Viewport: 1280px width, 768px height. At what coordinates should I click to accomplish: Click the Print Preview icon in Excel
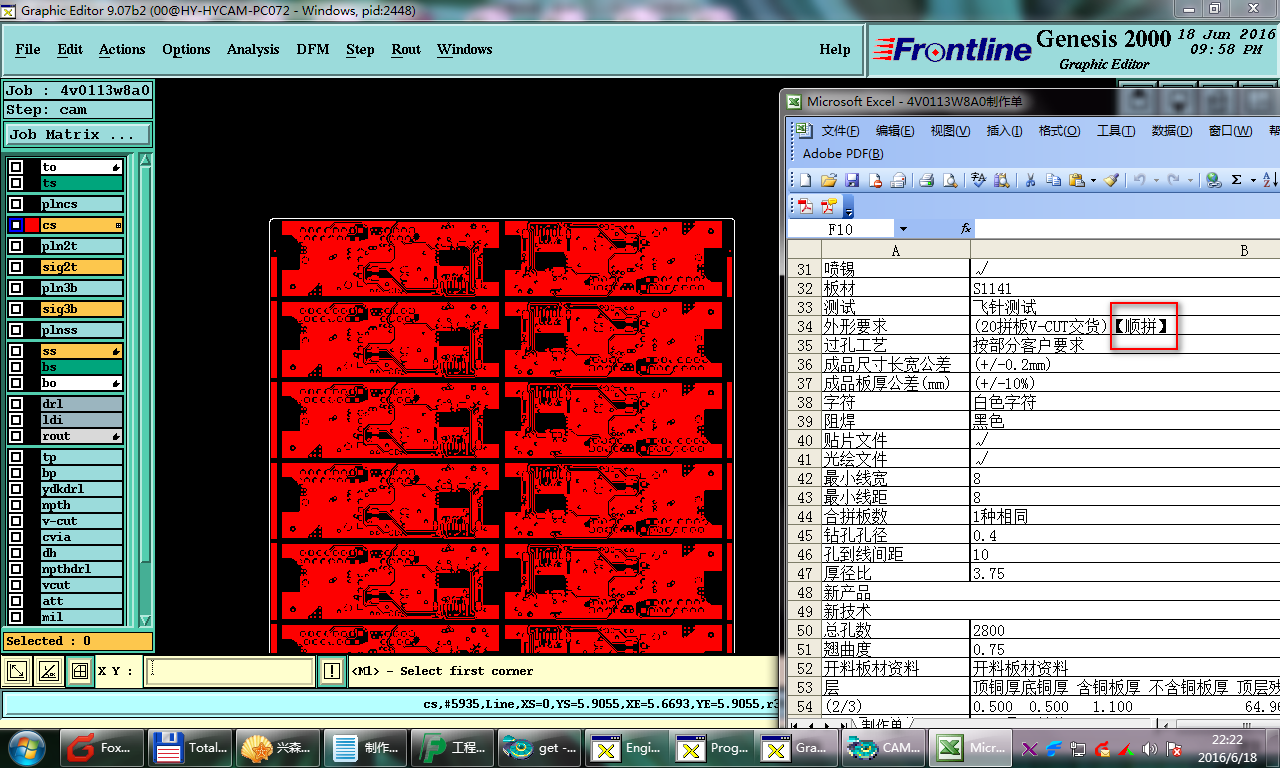coord(950,180)
